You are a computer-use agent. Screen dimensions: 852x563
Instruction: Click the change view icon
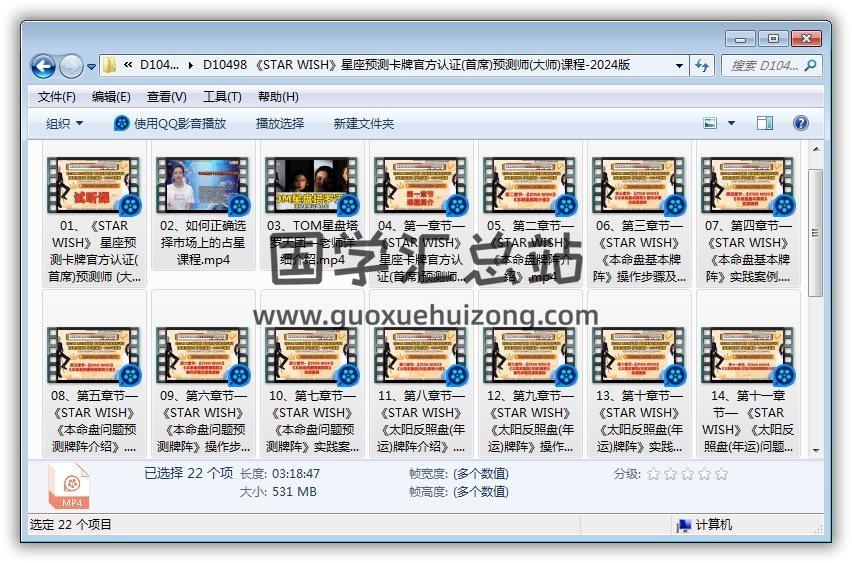(x=710, y=123)
